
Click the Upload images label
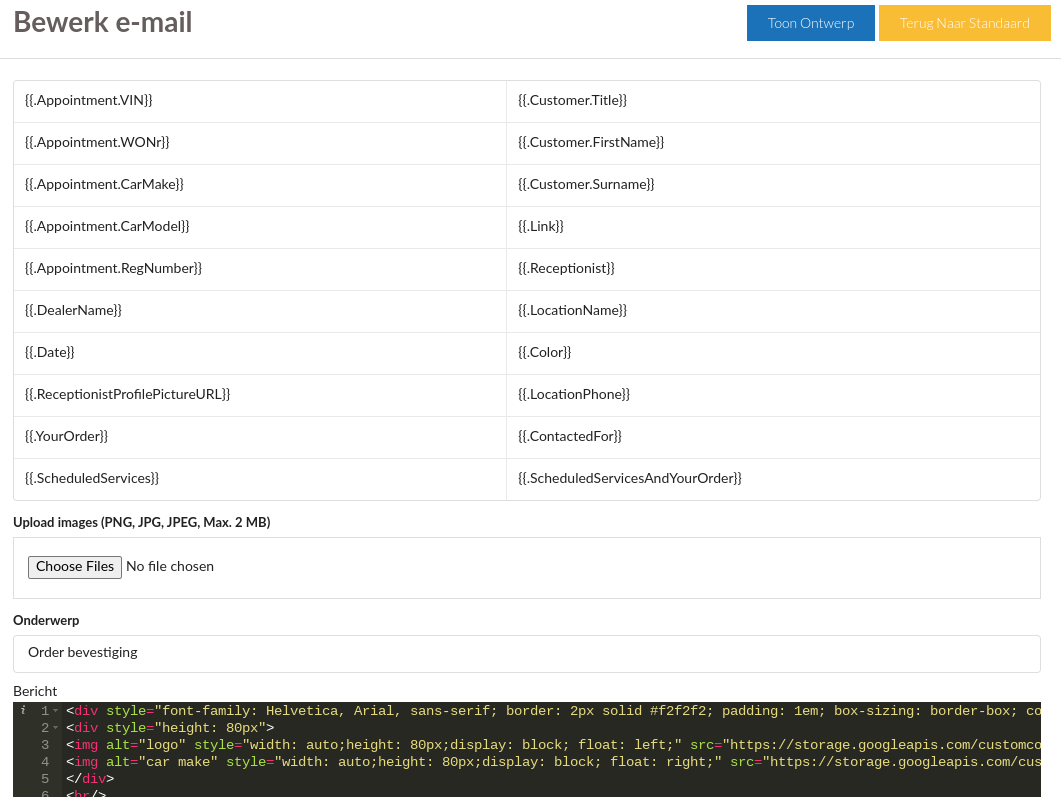(141, 522)
